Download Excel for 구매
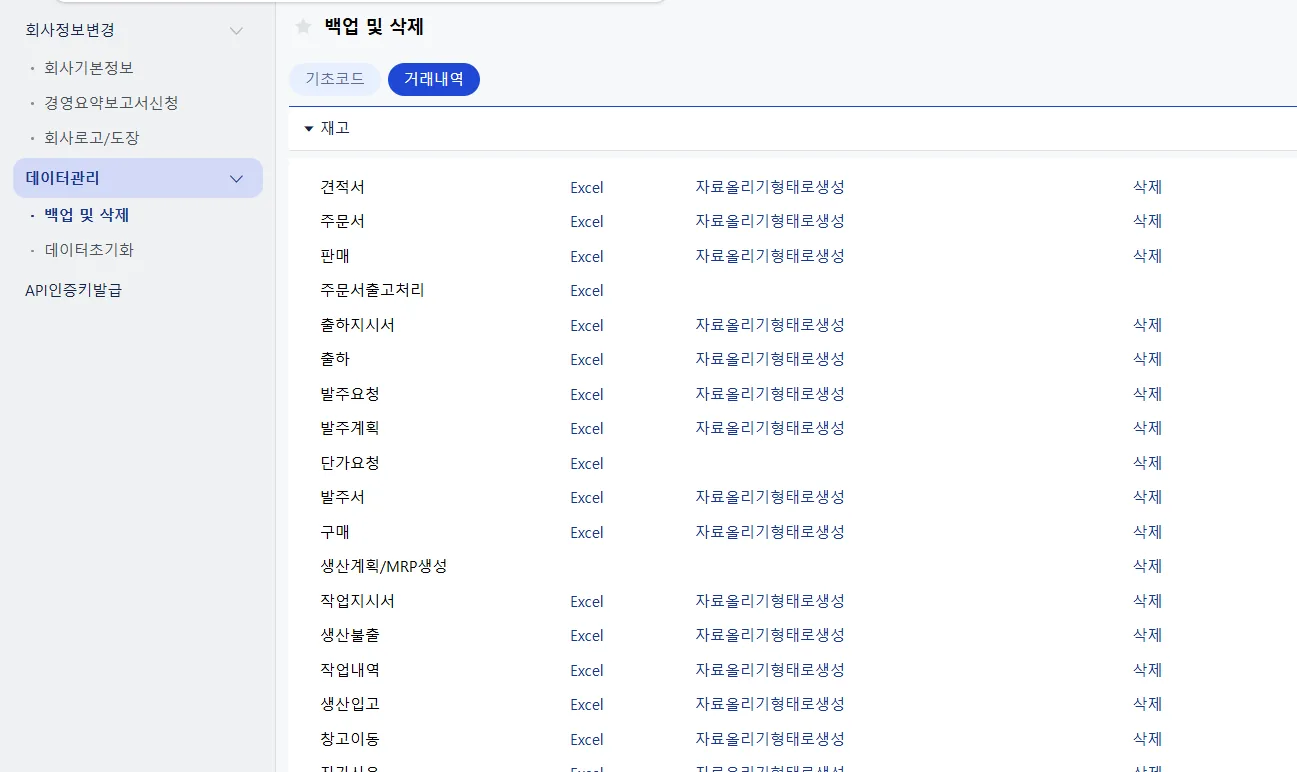The width and height of the screenshot is (1297, 772). pos(587,532)
